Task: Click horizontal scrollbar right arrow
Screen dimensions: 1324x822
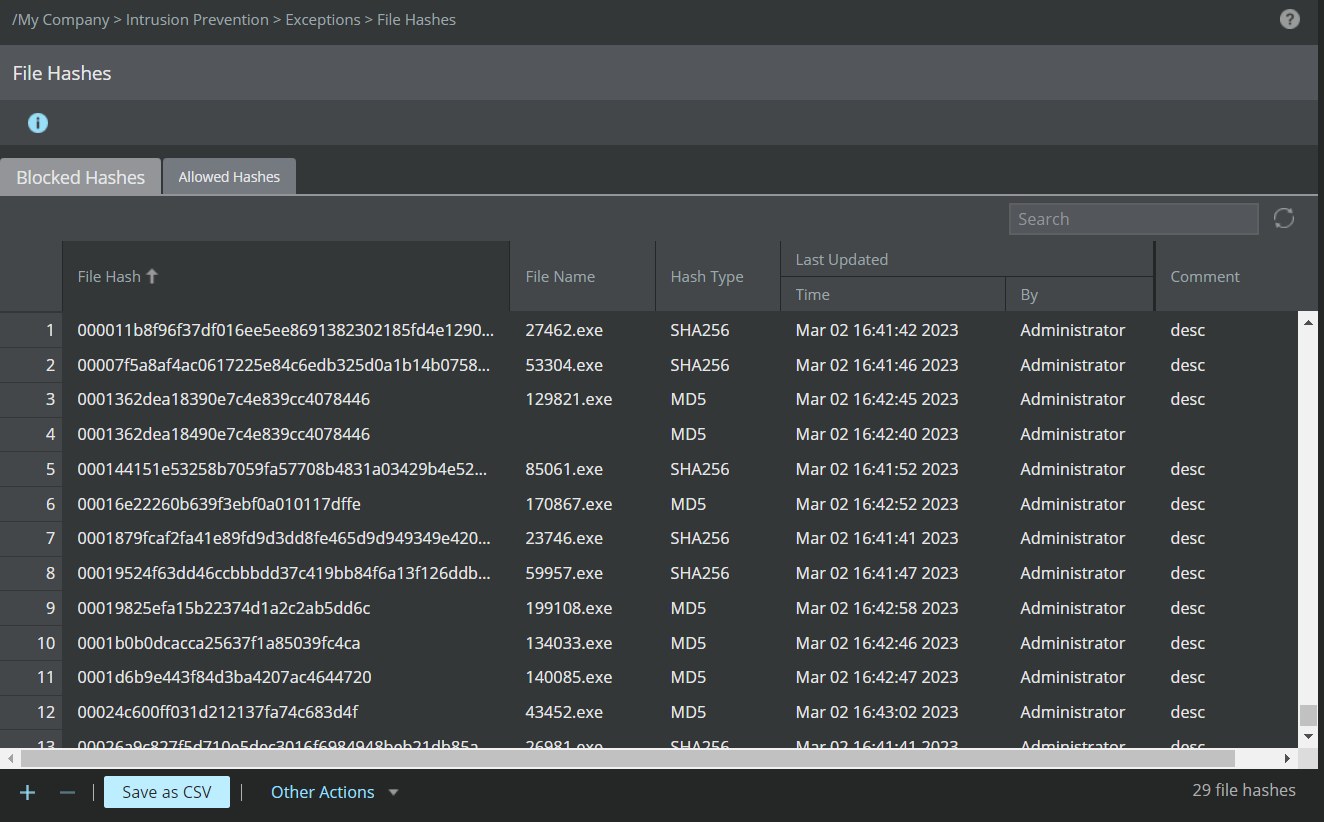Action: point(1289,758)
